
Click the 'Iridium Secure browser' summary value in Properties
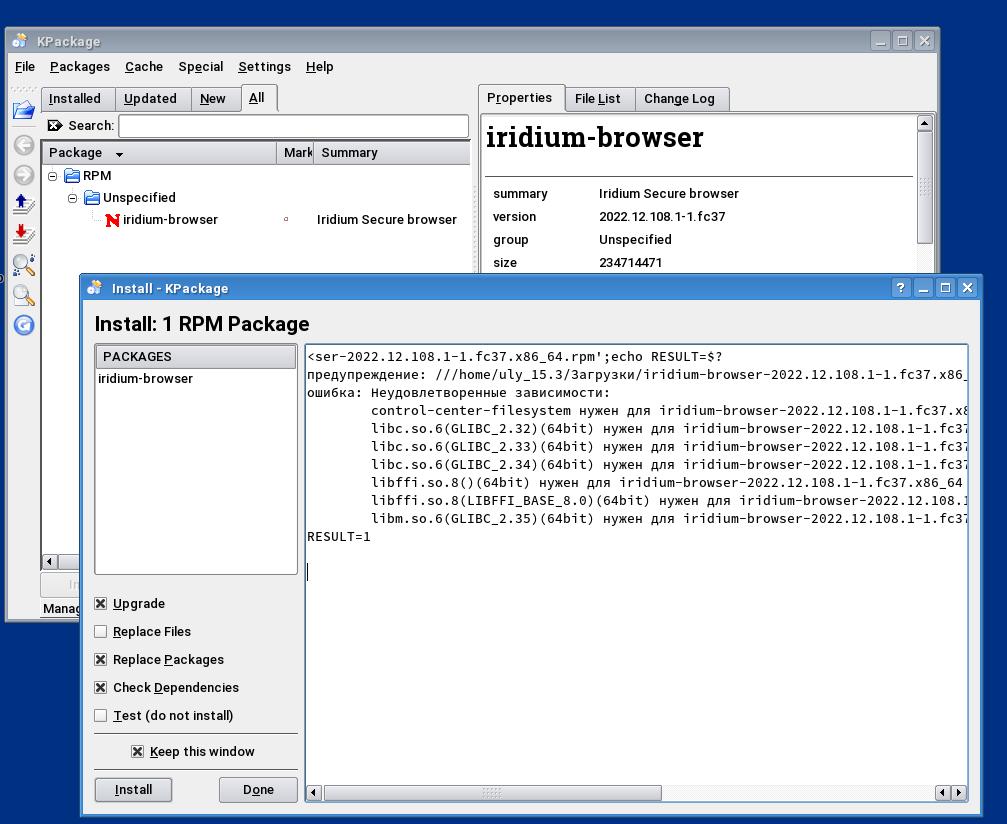(669, 193)
